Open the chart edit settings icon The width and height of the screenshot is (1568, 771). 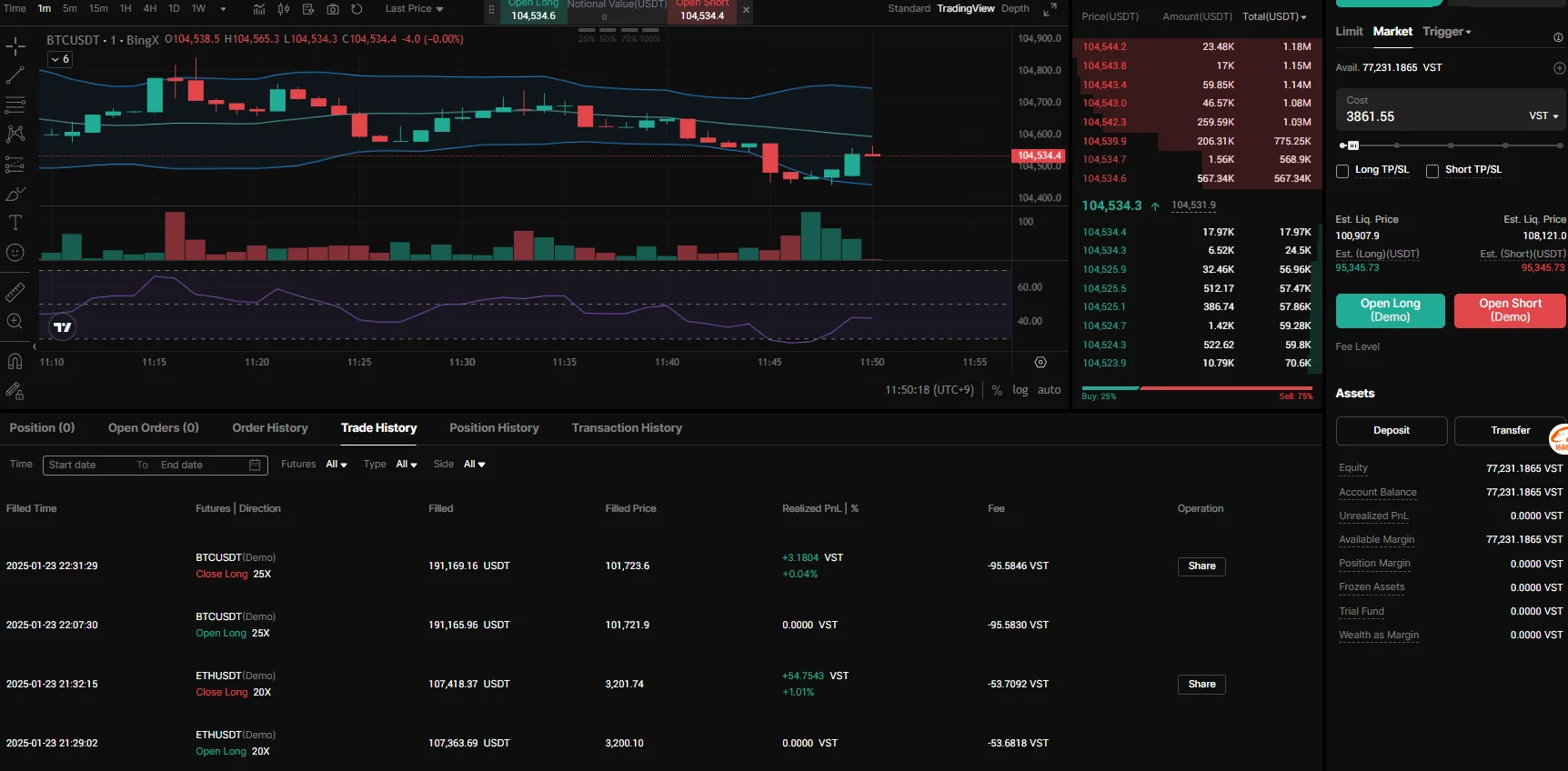pos(308,9)
